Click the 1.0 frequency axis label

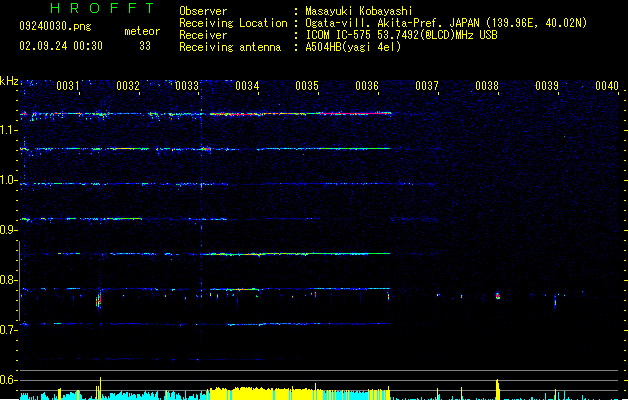[8, 180]
